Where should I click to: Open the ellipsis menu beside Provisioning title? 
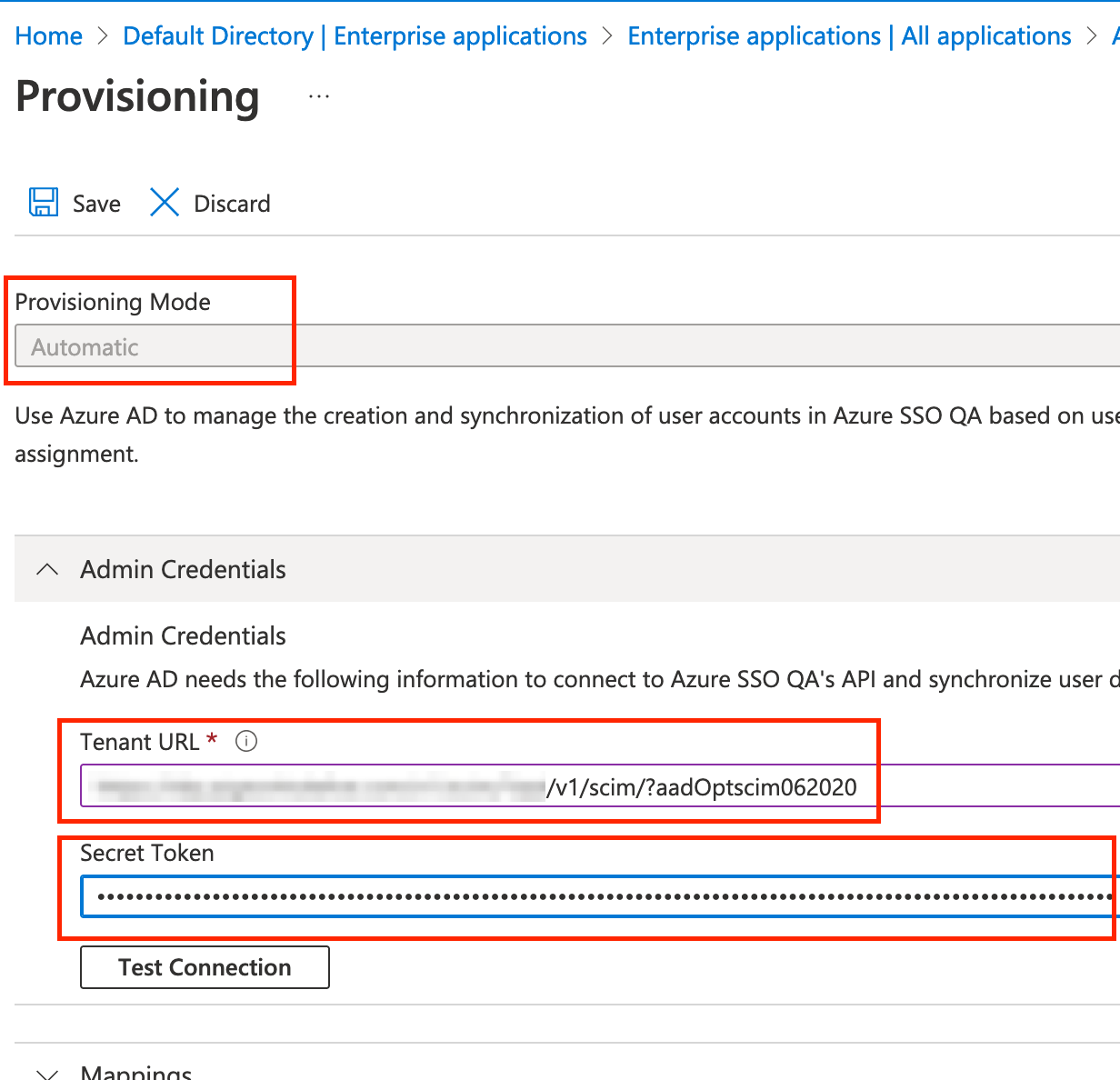319,96
